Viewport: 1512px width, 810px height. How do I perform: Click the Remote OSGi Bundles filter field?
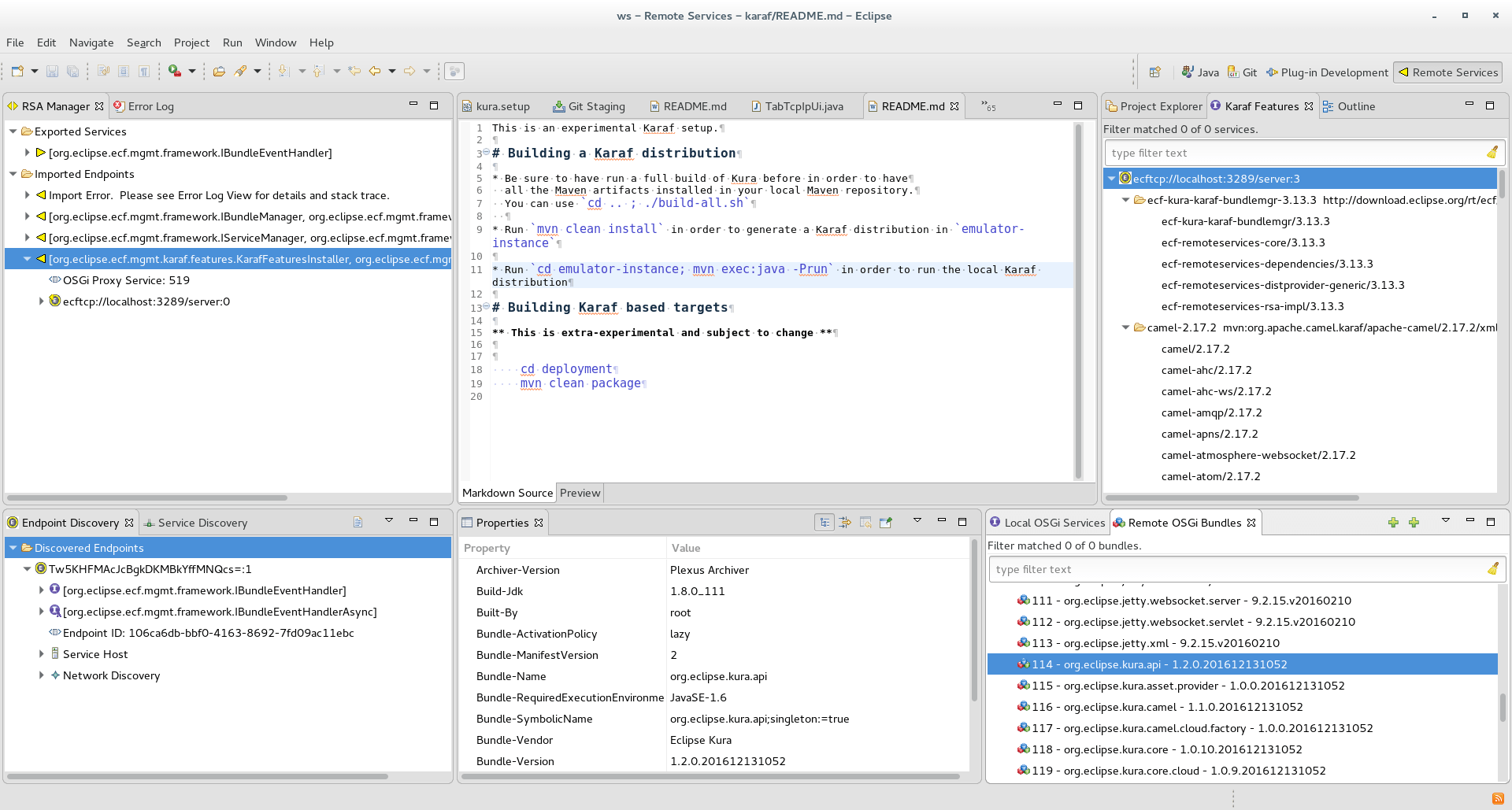(x=1236, y=569)
